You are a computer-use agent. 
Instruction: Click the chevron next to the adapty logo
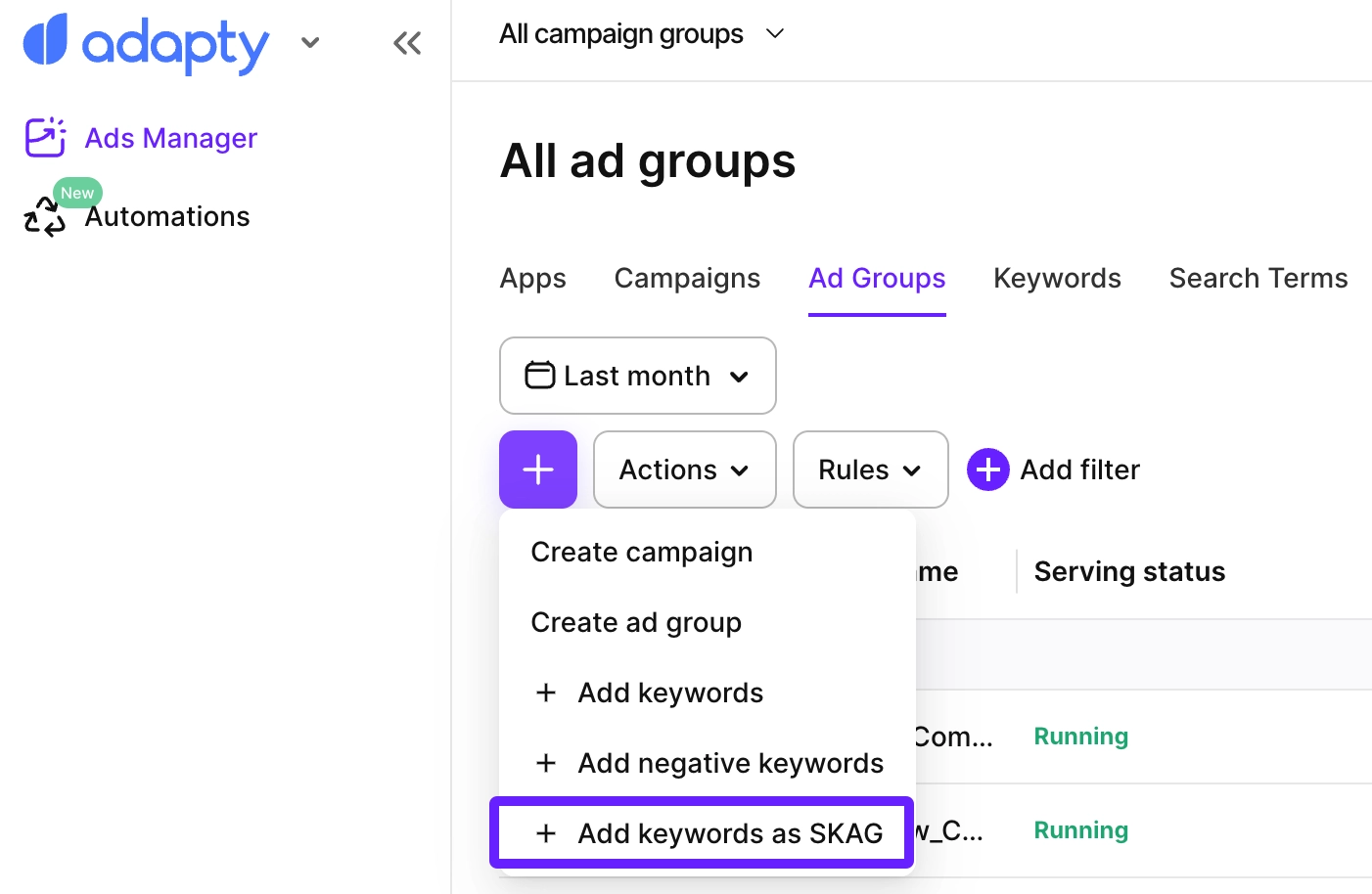[310, 43]
